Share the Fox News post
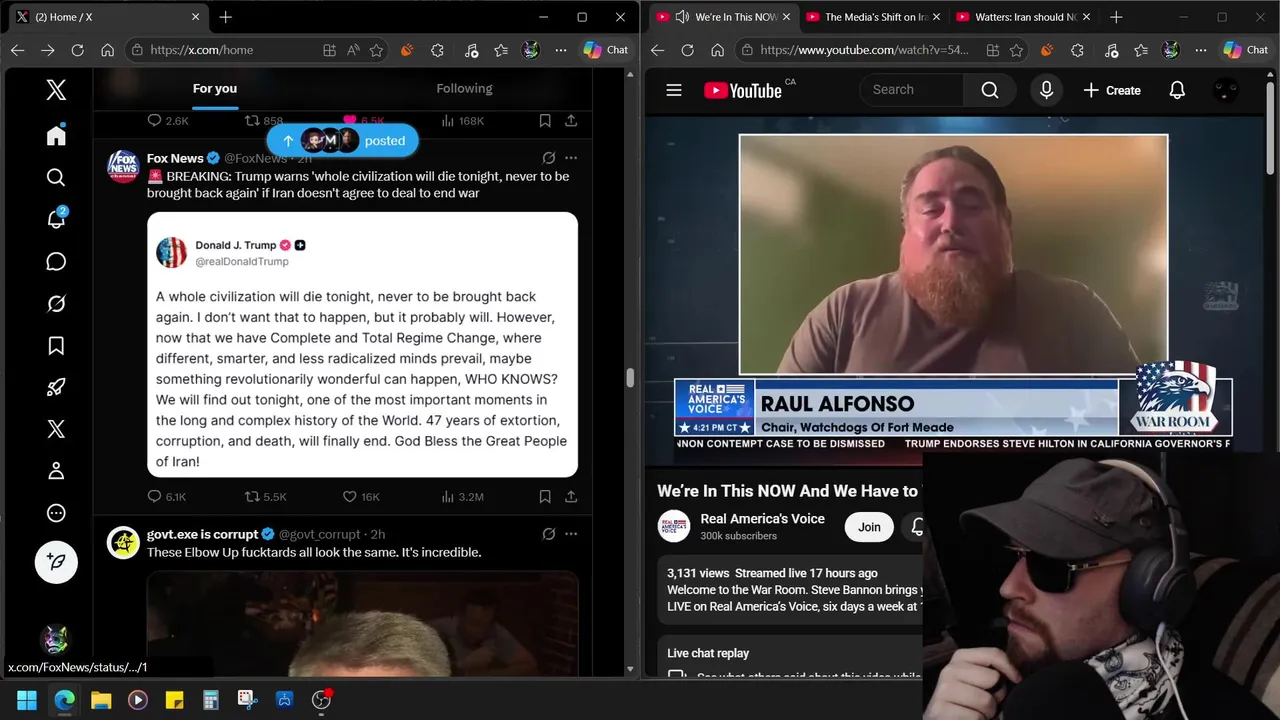Image resolution: width=1280 pixels, height=720 pixels. (x=571, y=496)
